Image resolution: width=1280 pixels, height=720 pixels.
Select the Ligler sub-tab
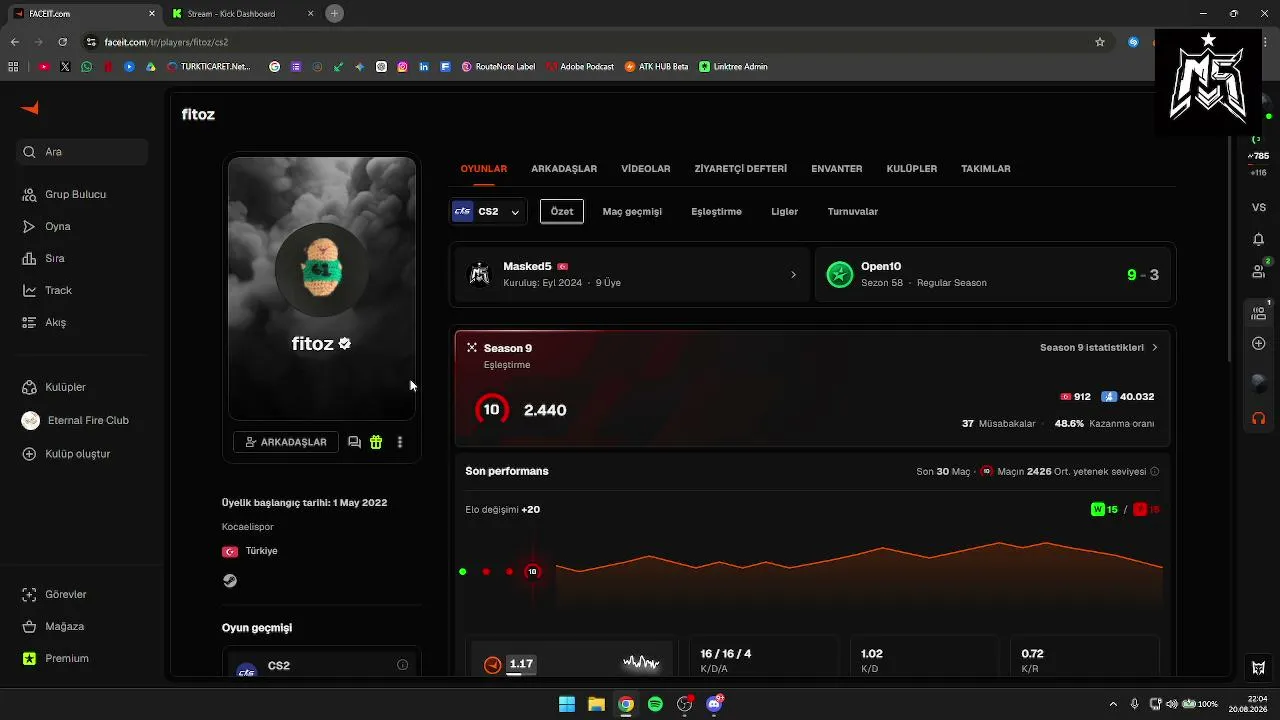click(x=784, y=212)
